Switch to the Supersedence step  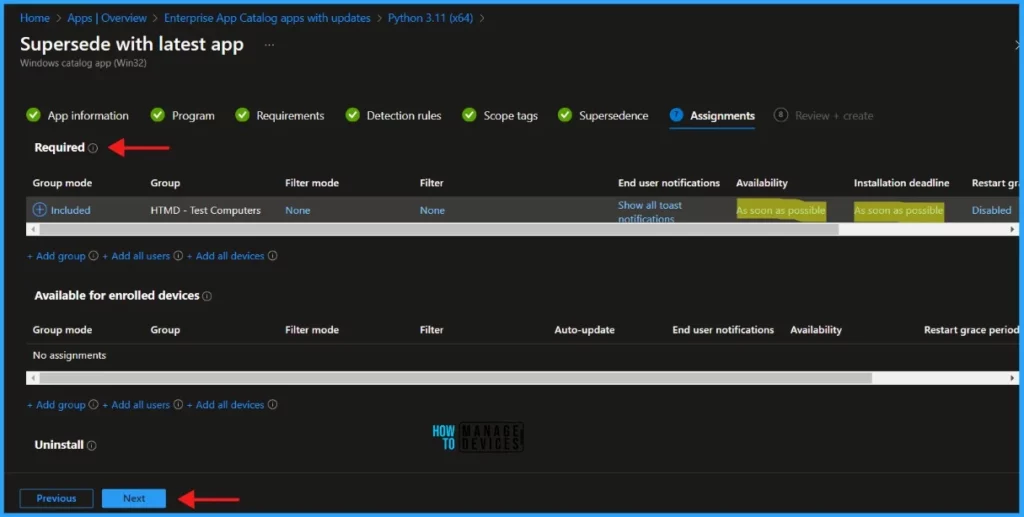tap(613, 116)
